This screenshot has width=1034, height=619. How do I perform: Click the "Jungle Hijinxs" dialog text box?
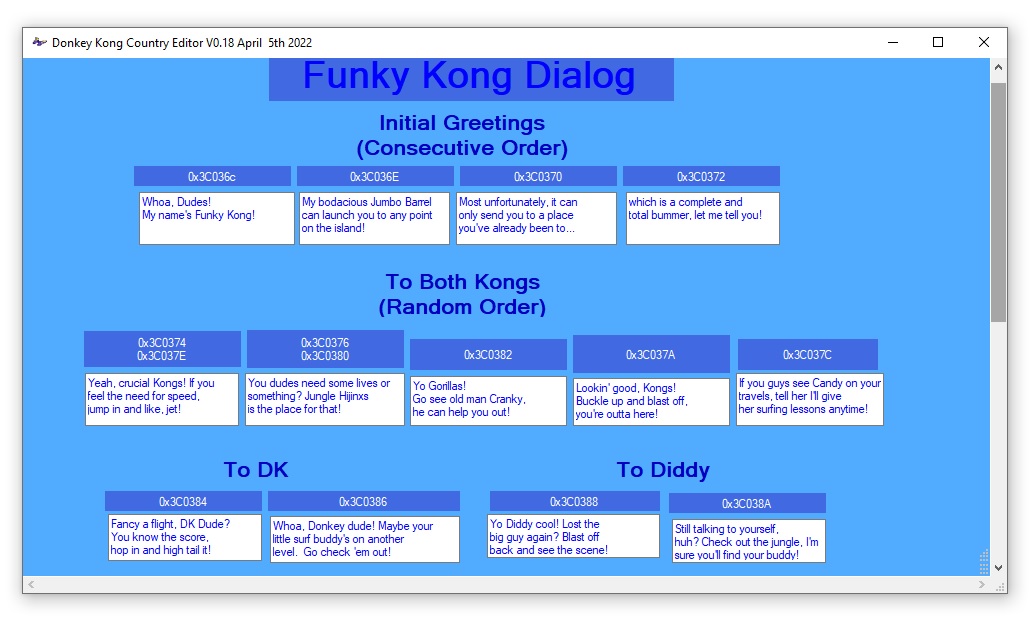pos(325,399)
